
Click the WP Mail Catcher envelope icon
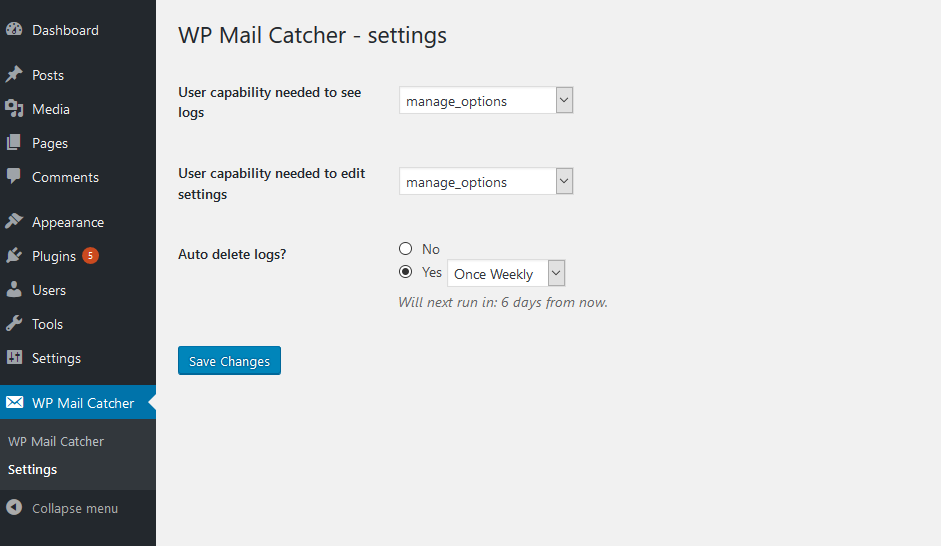click(x=14, y=402)
